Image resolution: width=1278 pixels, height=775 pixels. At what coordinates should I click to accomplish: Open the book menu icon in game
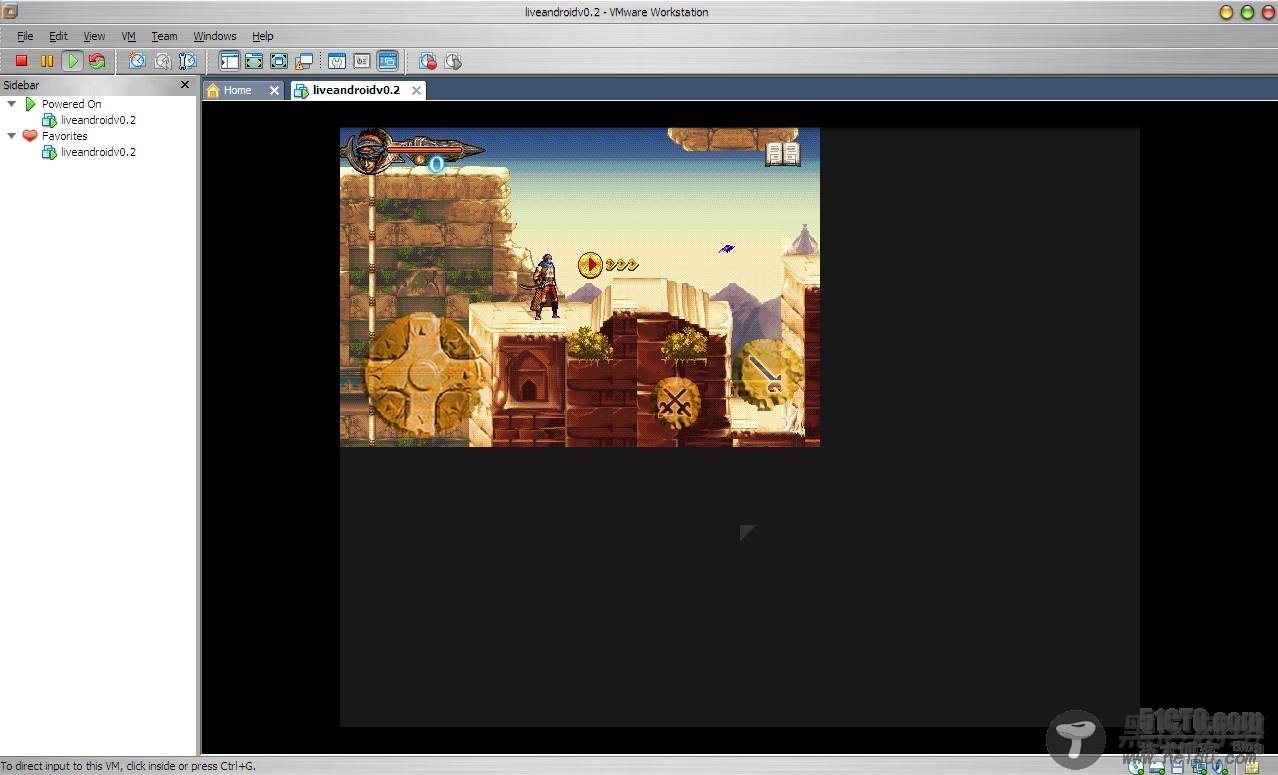[783, 154]
